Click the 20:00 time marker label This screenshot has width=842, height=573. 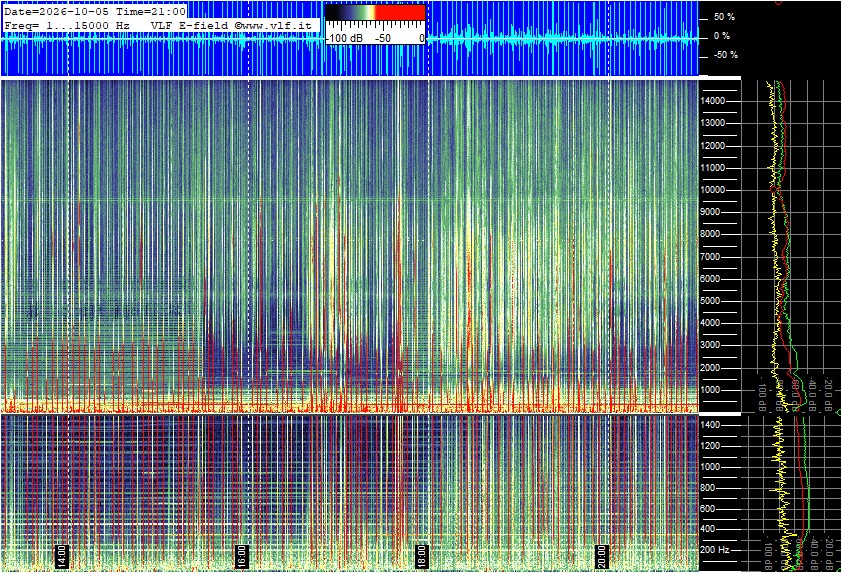tap(601, 556)
